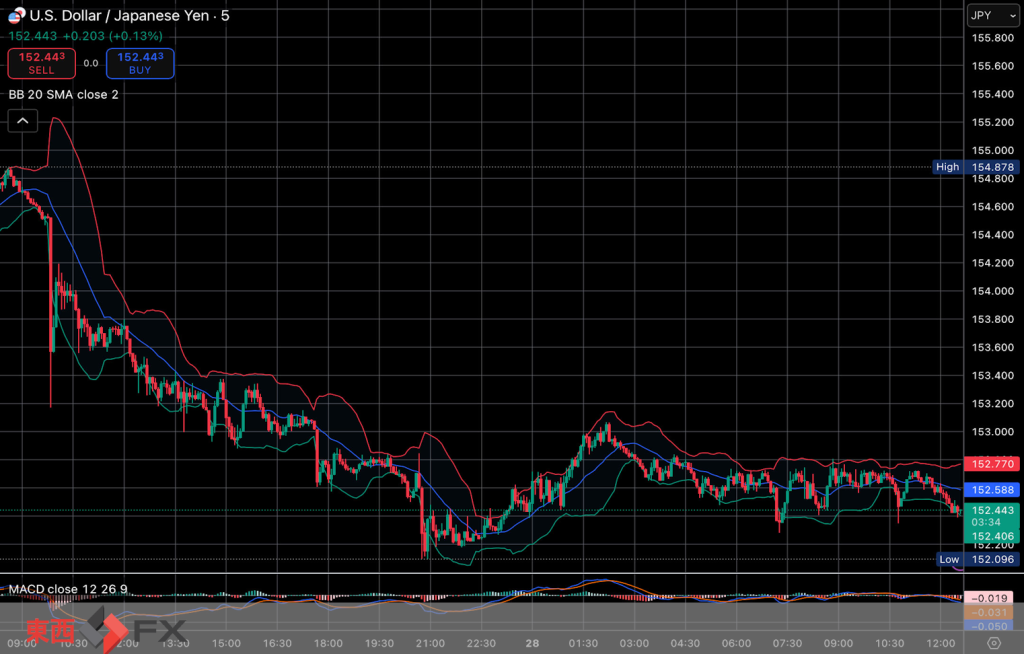Select the BB 20 SMA close 2 indicator

click(x=64, y=94)
